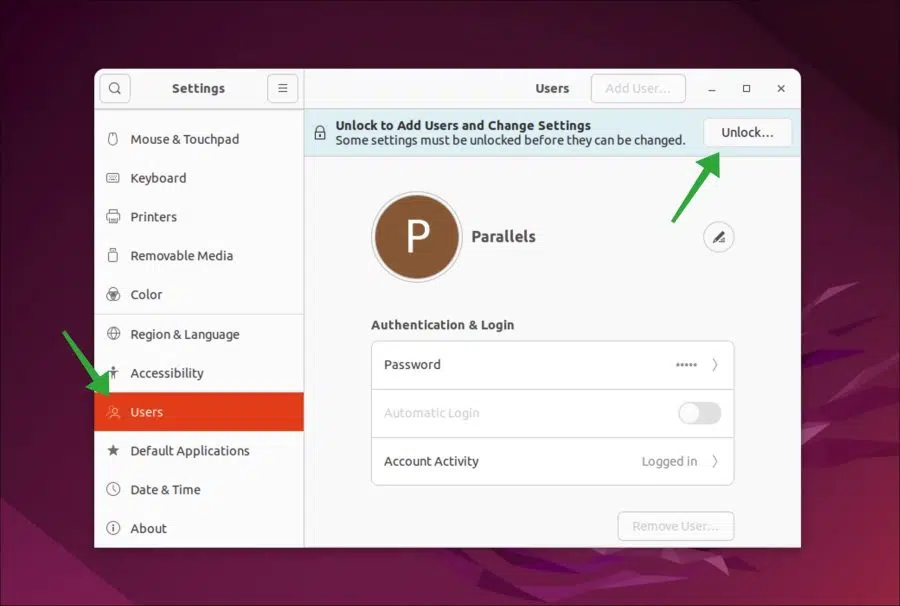This screenshot has width=900, height=606.
Task: Select Color in sidebar
Action: tap(199, 294)
